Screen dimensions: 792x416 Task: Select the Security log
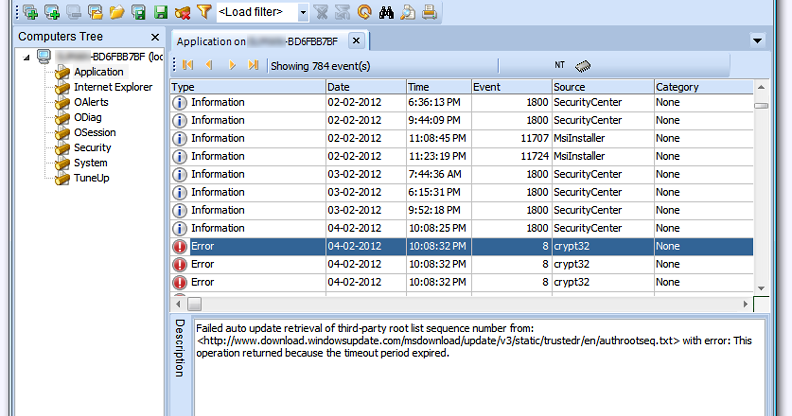pyautogui.click(x=92, y=147)
